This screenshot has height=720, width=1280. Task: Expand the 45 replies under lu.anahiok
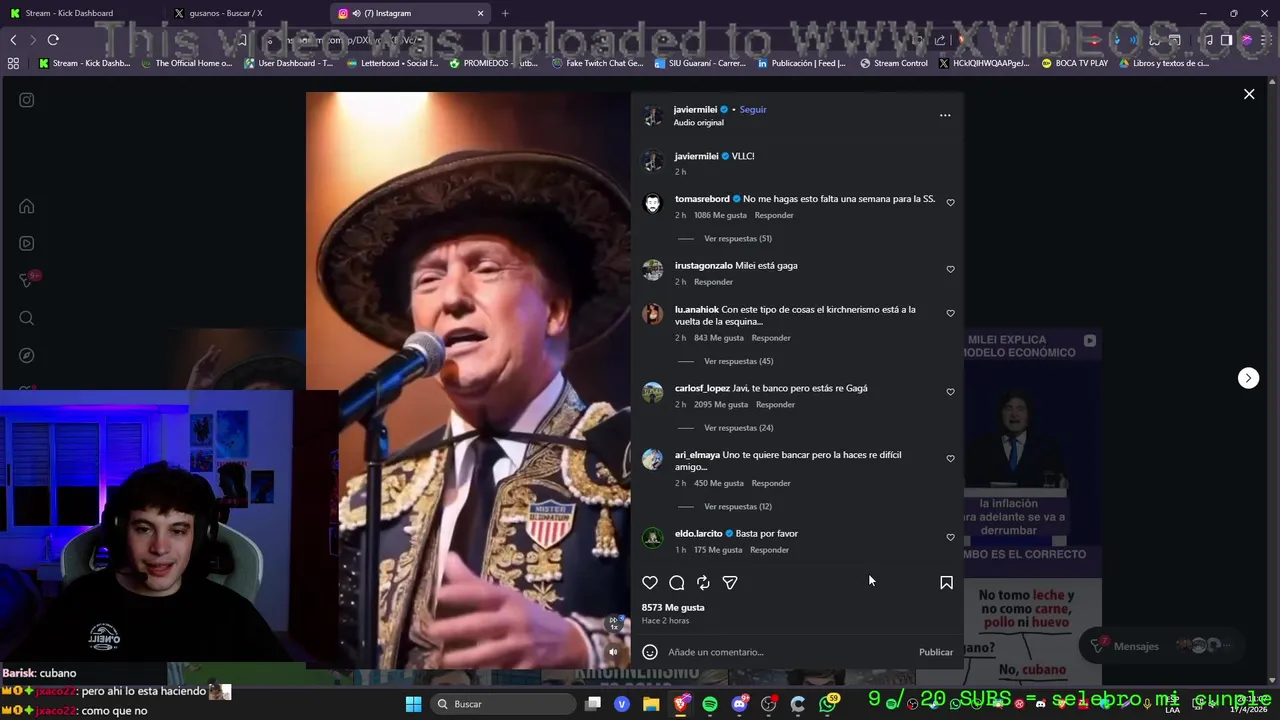point(738,361)
